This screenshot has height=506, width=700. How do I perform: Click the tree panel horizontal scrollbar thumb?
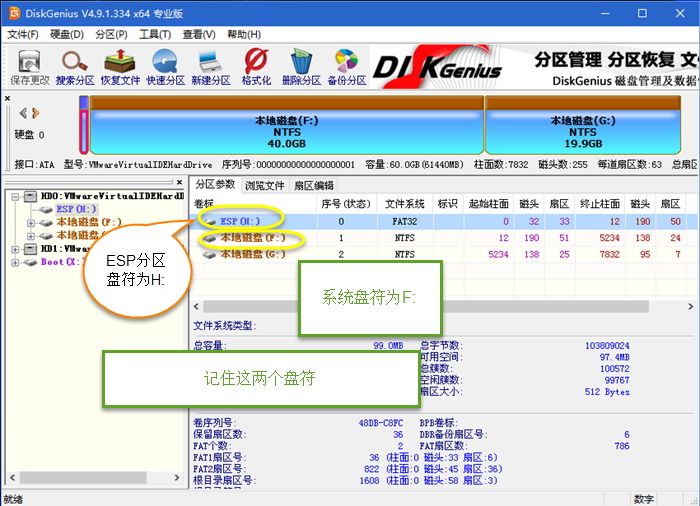click(x=83, y=477)
